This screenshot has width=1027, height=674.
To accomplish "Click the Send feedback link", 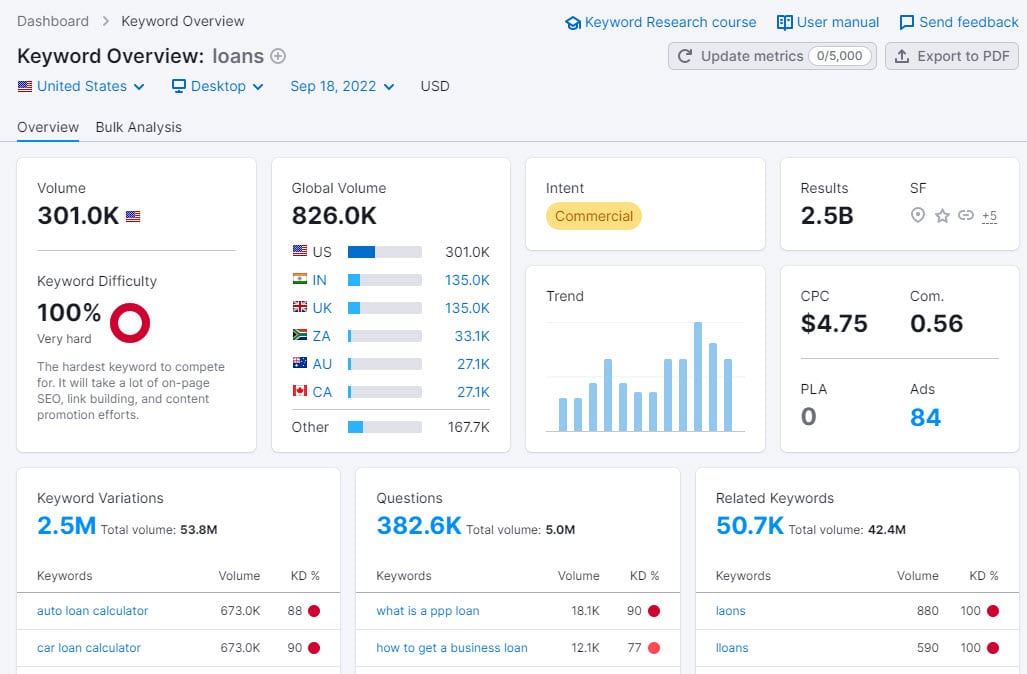I will coord(959,22).
